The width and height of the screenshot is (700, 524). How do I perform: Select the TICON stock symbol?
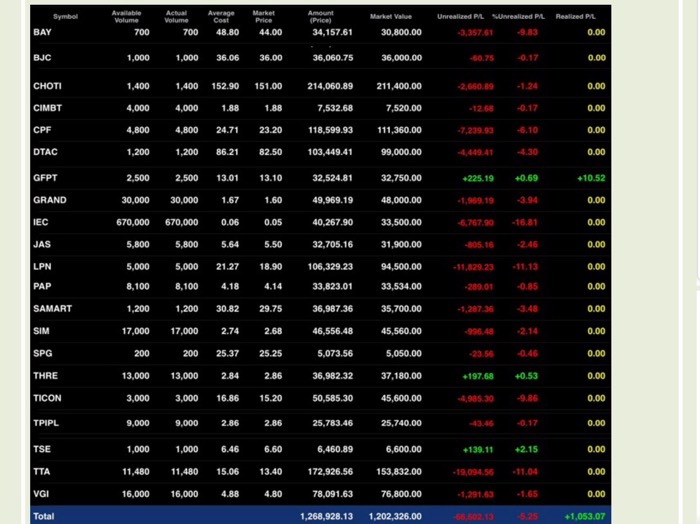(x=47, y=398)
